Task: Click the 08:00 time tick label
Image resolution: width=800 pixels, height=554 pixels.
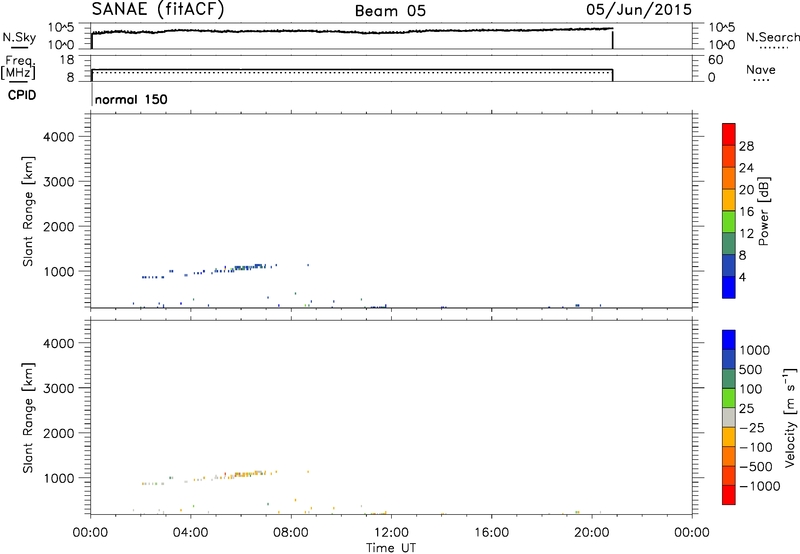Action: 291,533
